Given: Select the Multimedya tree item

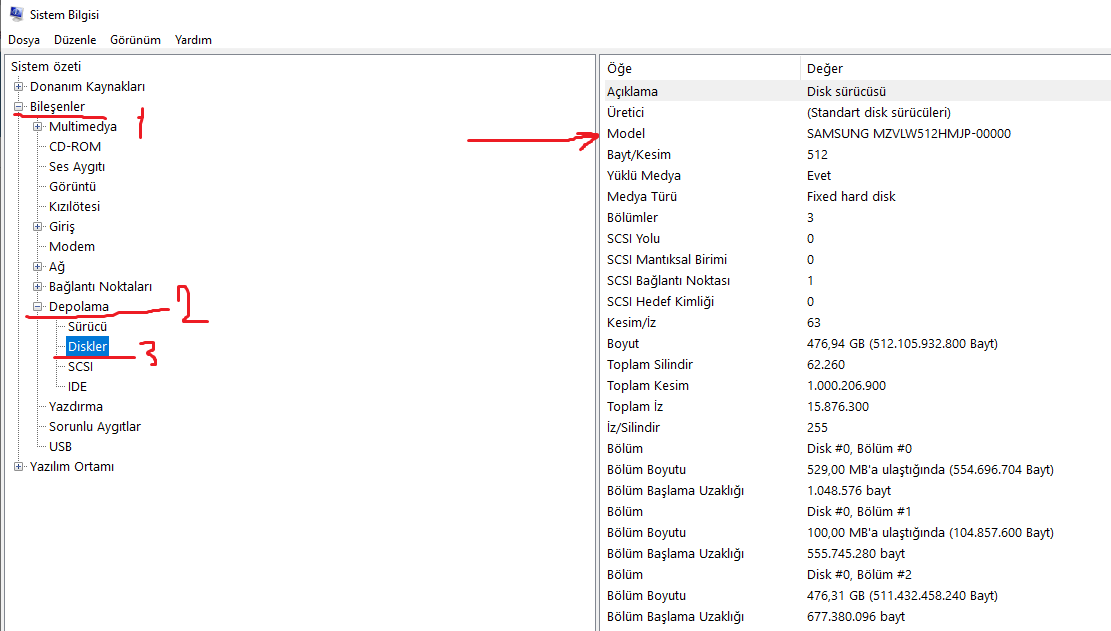Looking at the screenshot, I should pos(83,127).
